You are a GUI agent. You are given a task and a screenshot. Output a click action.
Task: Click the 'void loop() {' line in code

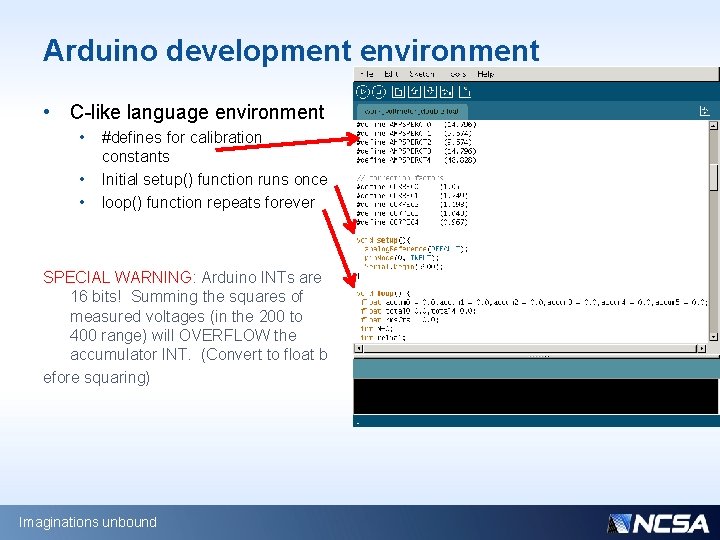pyautogui.click(x=383, y=293)
